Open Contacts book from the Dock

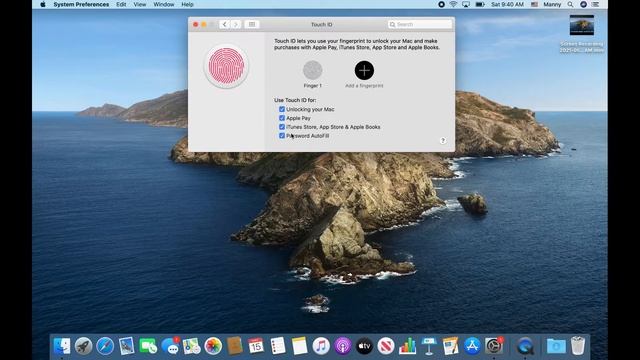pos(235,346)
